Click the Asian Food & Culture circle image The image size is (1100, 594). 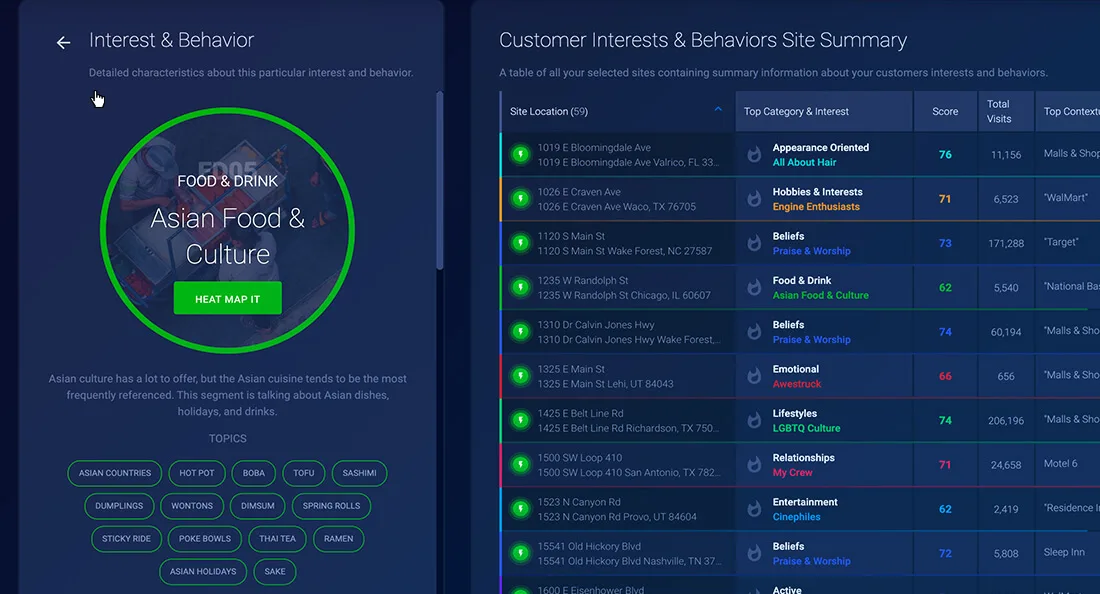[x=227, y=230]
